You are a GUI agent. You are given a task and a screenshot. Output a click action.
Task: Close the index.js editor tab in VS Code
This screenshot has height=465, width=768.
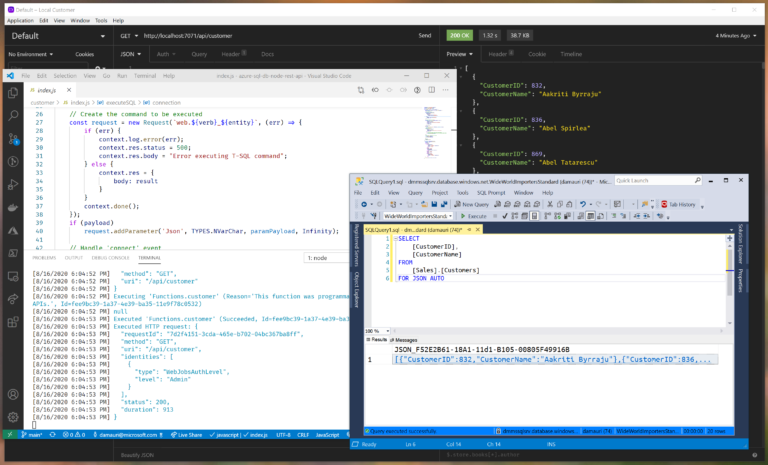click(69, 90)
